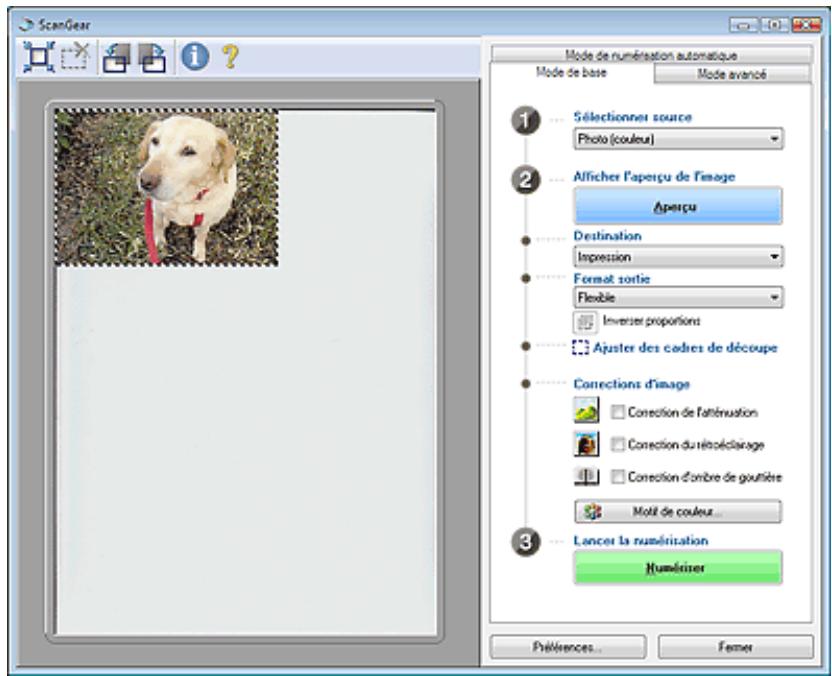
Task: Rotate the preview image left
Action: coord(117,57)
